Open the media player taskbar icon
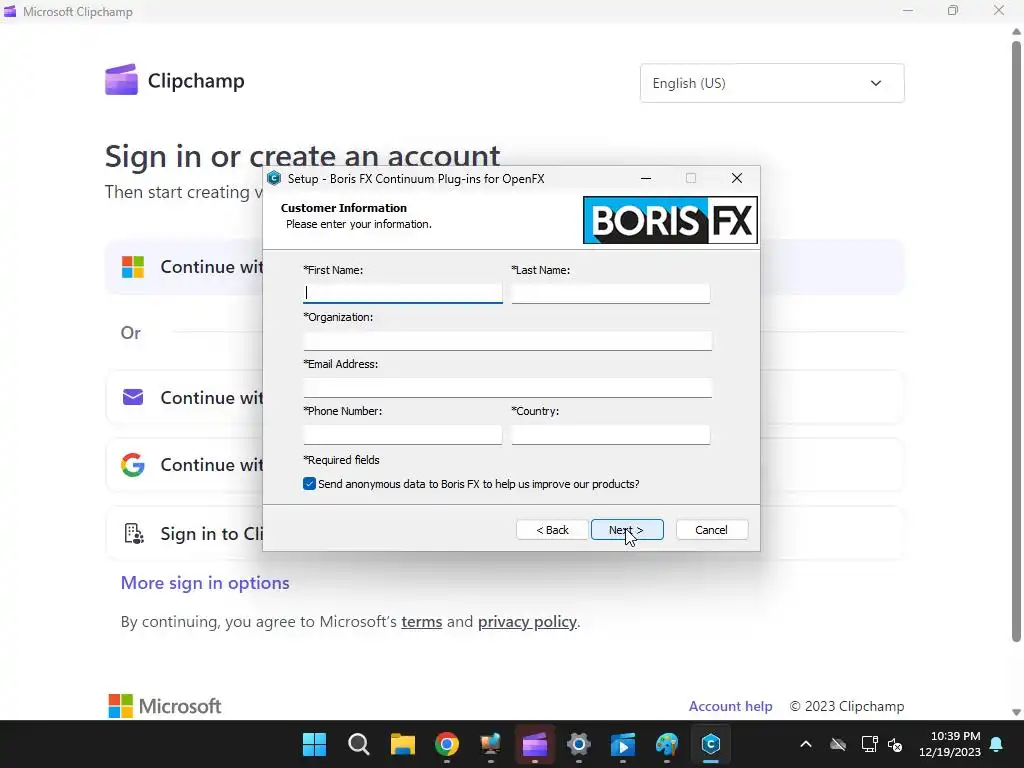Screen dimensions: 1024x768 click(x=623, y=744)
